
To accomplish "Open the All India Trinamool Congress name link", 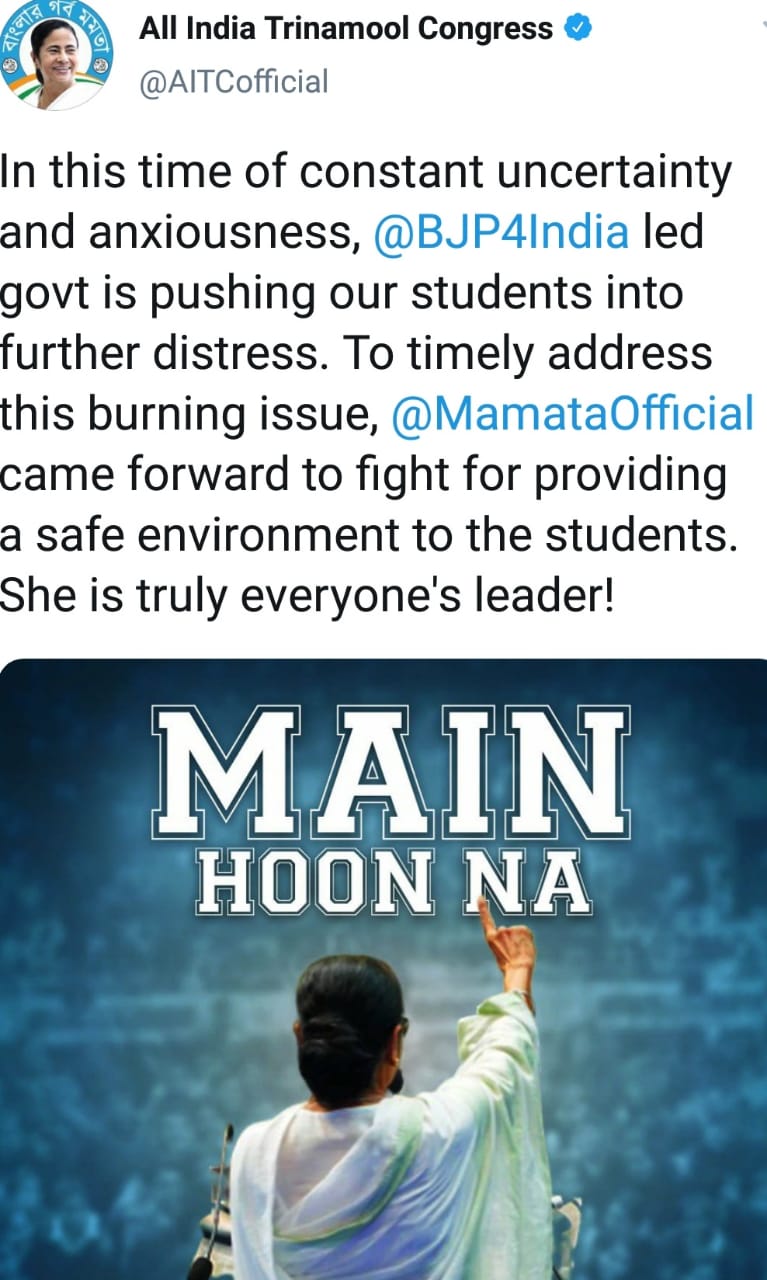I will [346, 29].
